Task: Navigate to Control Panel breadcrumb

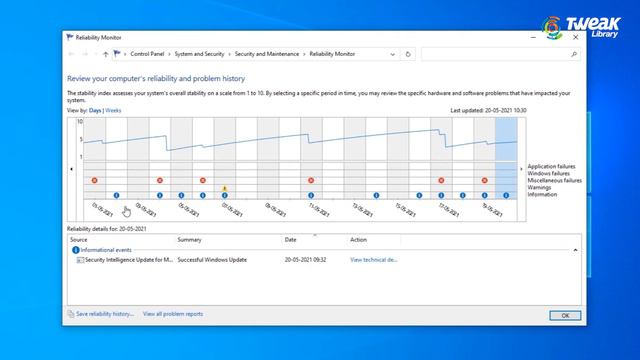Action: click(147, 54)
